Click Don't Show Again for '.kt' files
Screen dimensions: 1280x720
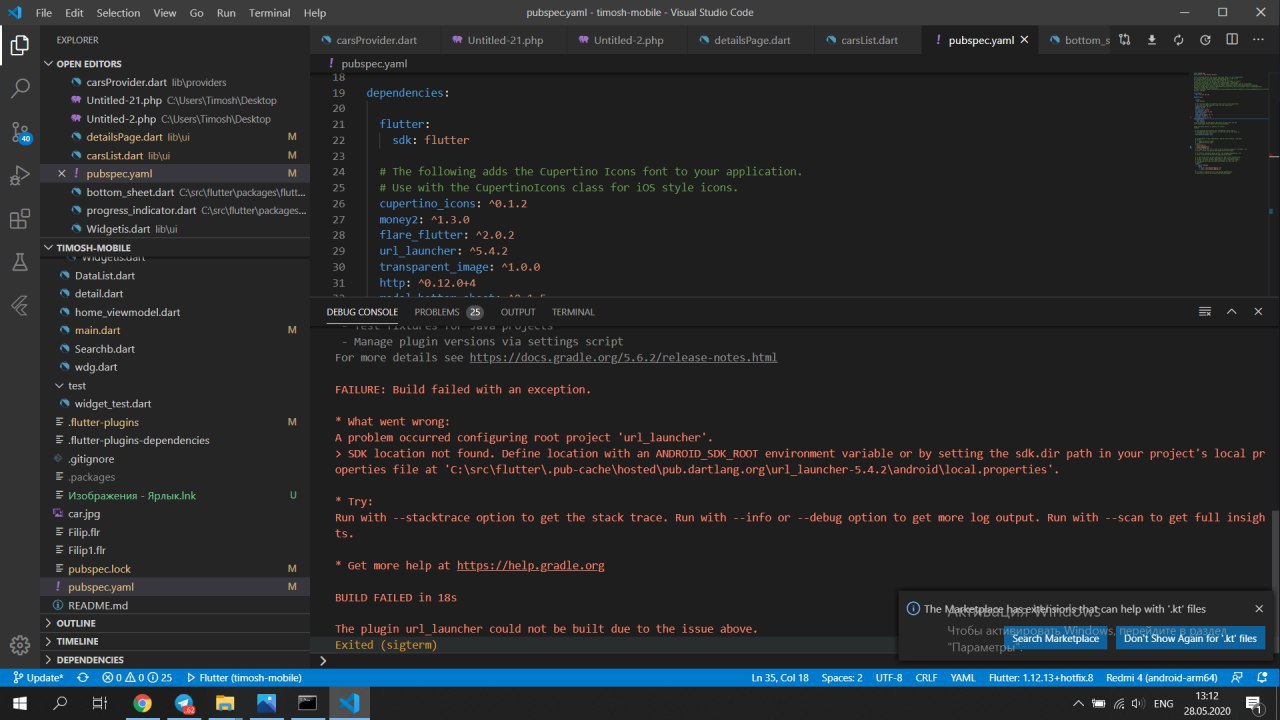point(1190,638)
